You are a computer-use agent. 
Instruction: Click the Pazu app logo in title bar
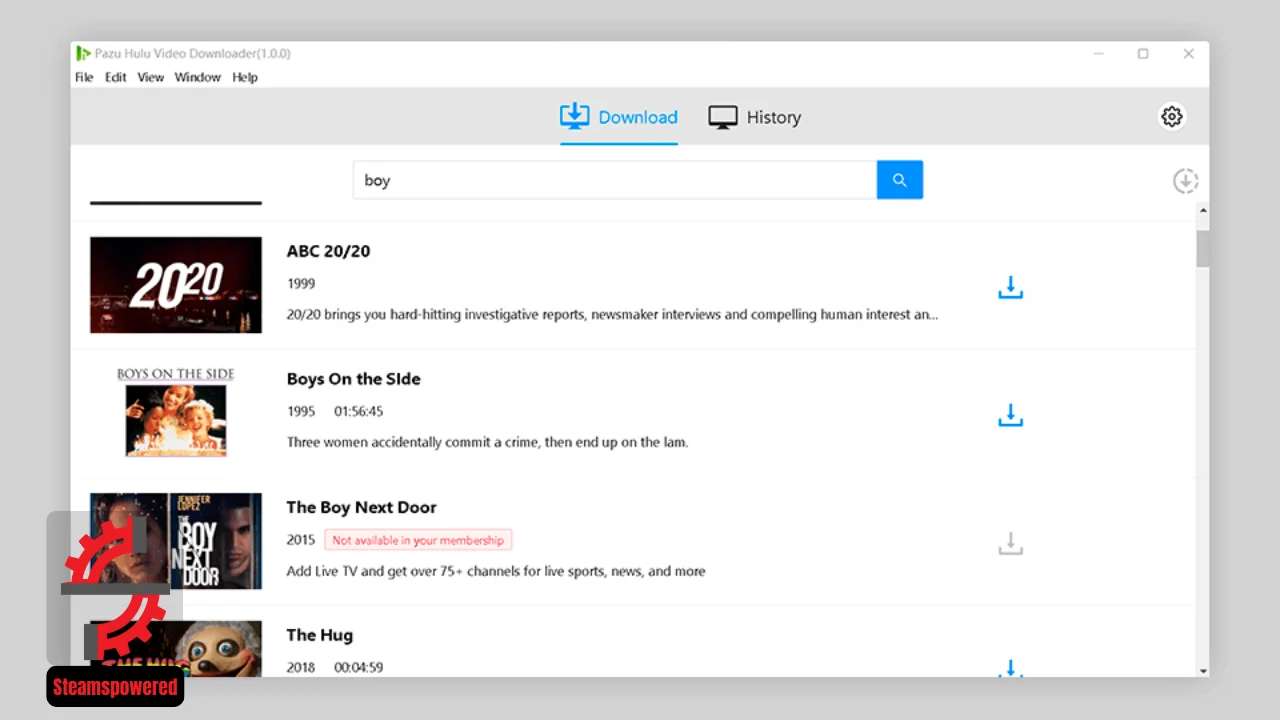(83, 53)
